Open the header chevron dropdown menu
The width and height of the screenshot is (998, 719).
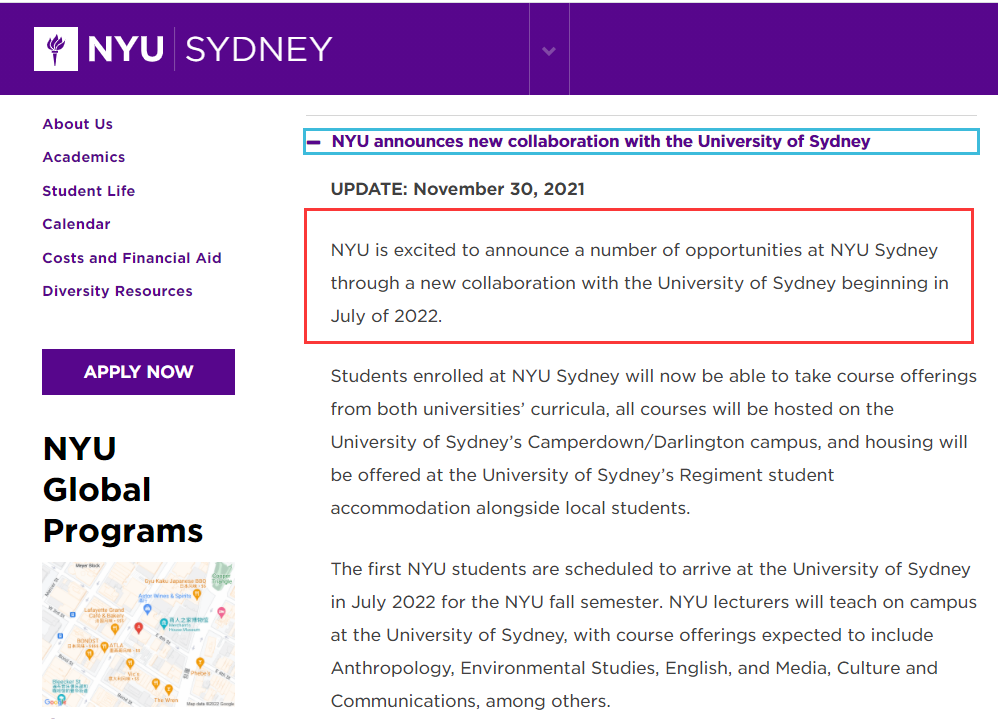click(x=548, y=50)
